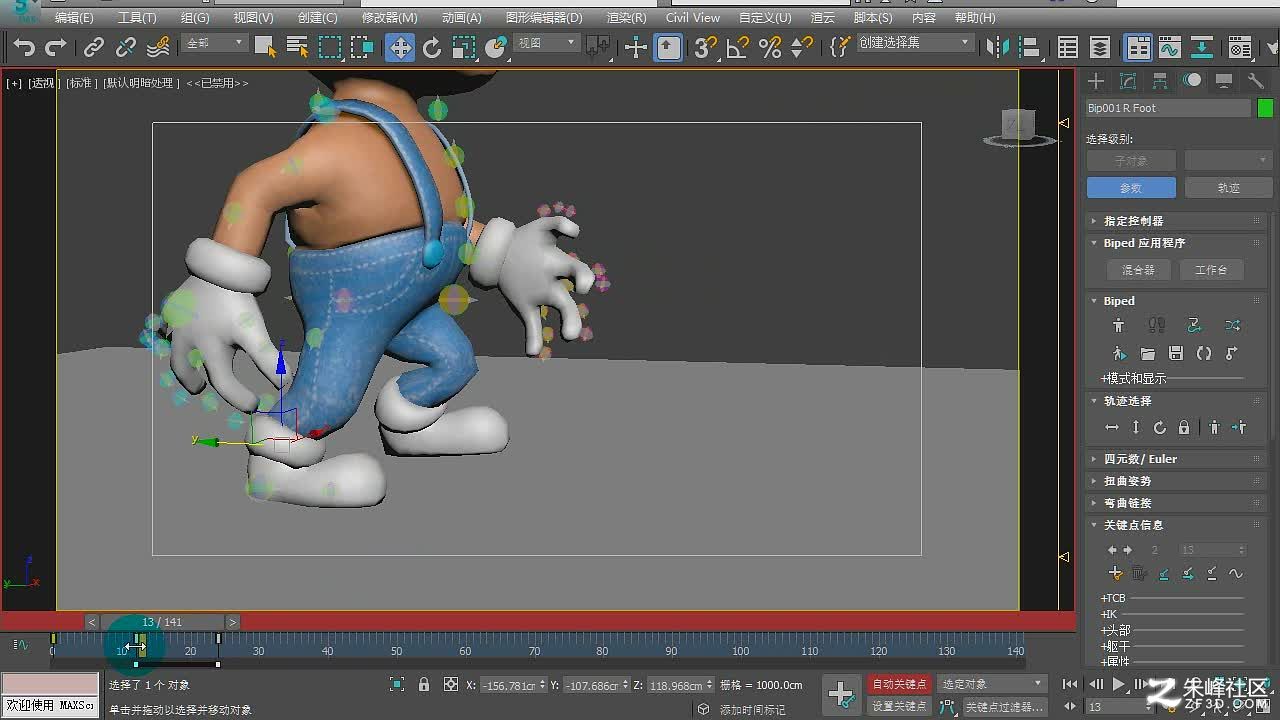Click the time slider 13 / 141 handle
The image size is (1280, 720).
(162, 622)
